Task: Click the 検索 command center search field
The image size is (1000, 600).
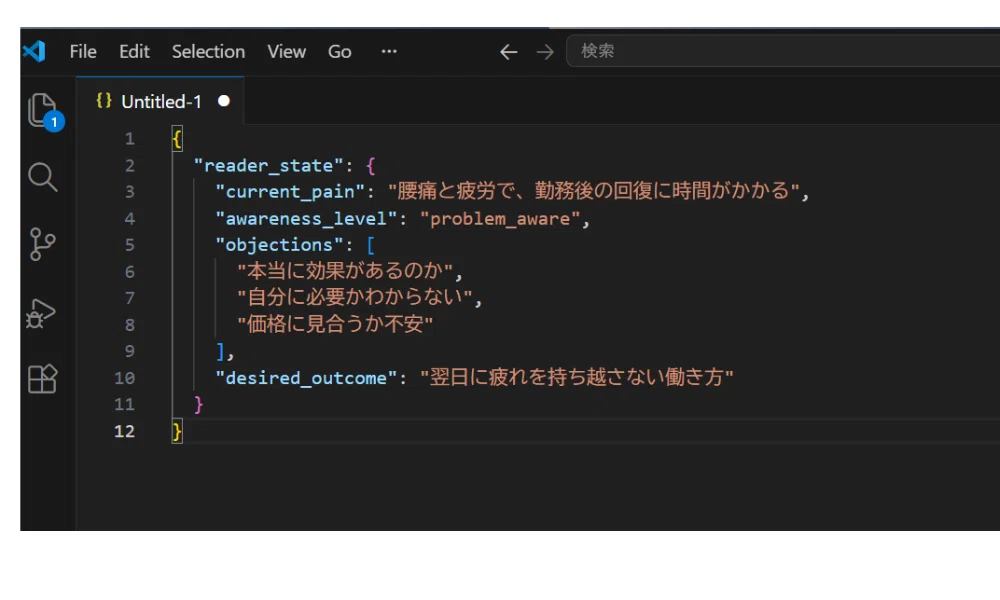Action: click(x=783, y=51)
